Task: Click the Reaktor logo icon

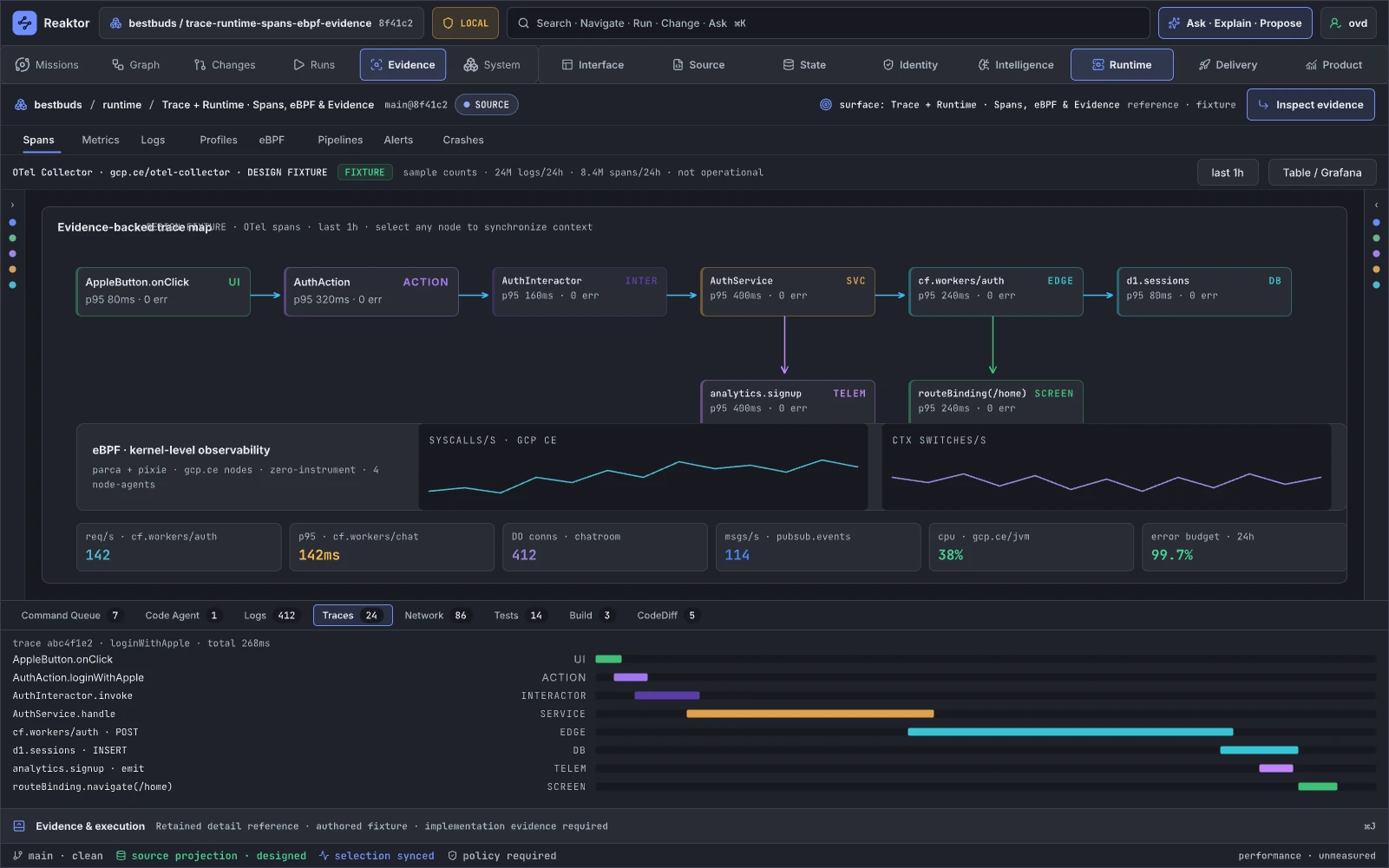Action: click(24, 23)
